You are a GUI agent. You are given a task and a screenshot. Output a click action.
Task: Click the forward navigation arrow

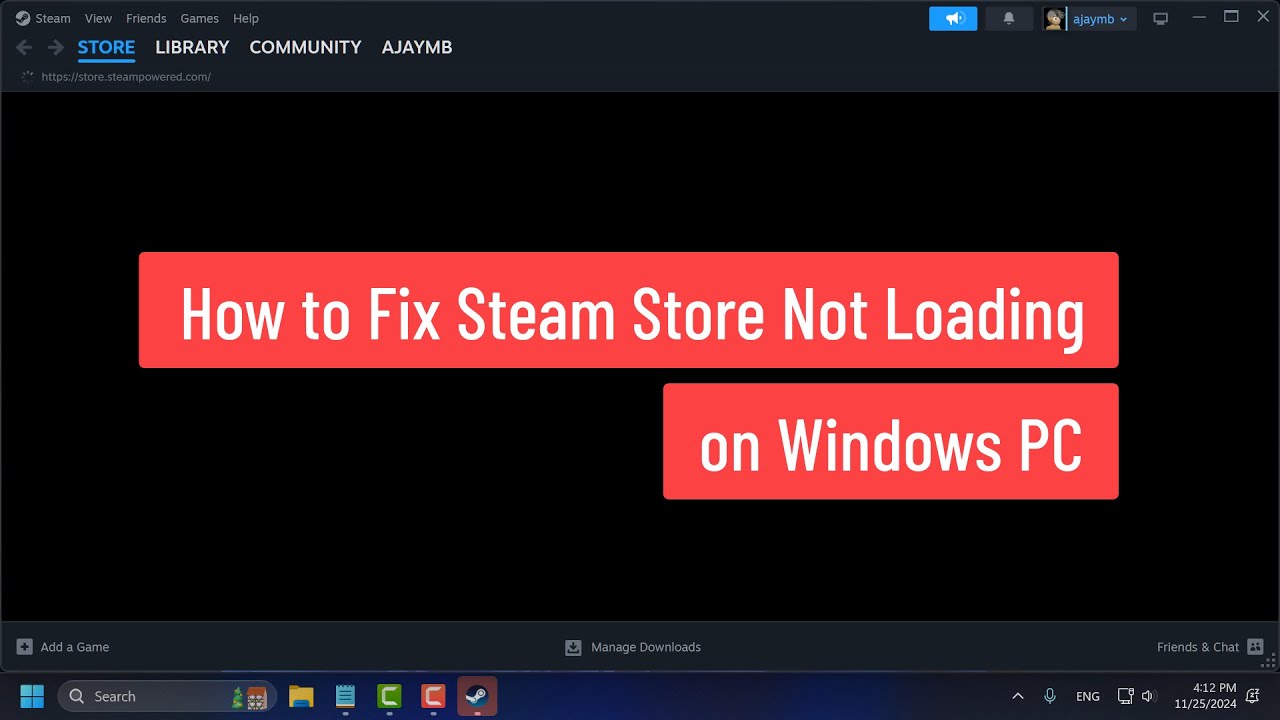tap(56, 47)
